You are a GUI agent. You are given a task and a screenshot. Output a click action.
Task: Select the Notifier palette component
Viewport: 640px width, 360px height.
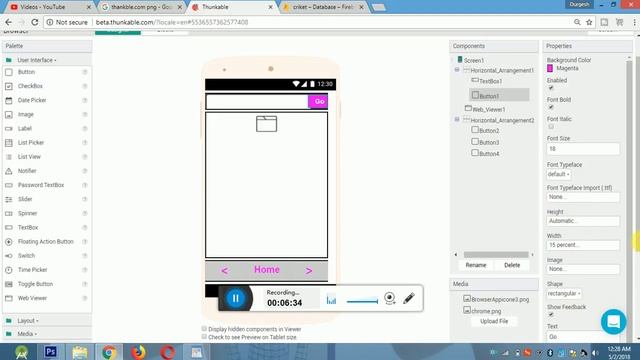[27, 171]
